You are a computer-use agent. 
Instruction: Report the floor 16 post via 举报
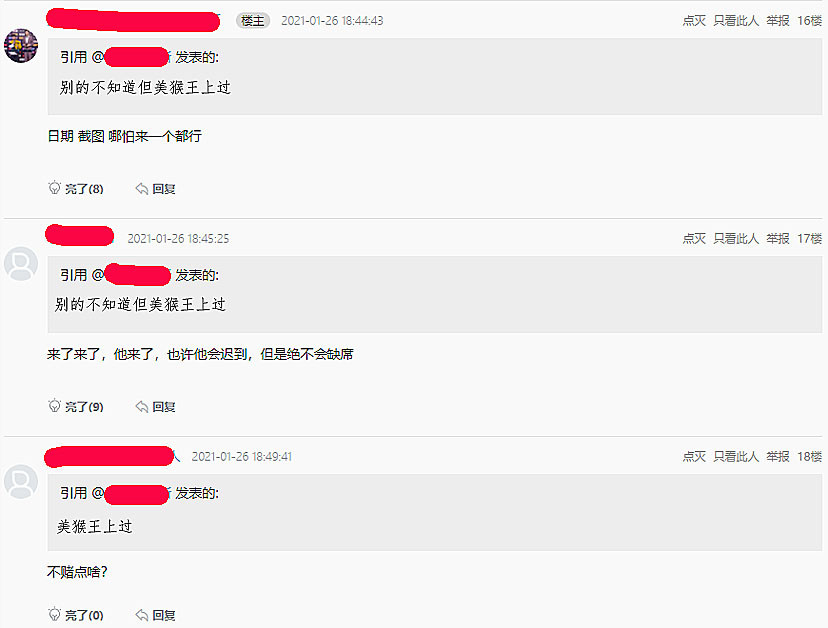[778, 21]
